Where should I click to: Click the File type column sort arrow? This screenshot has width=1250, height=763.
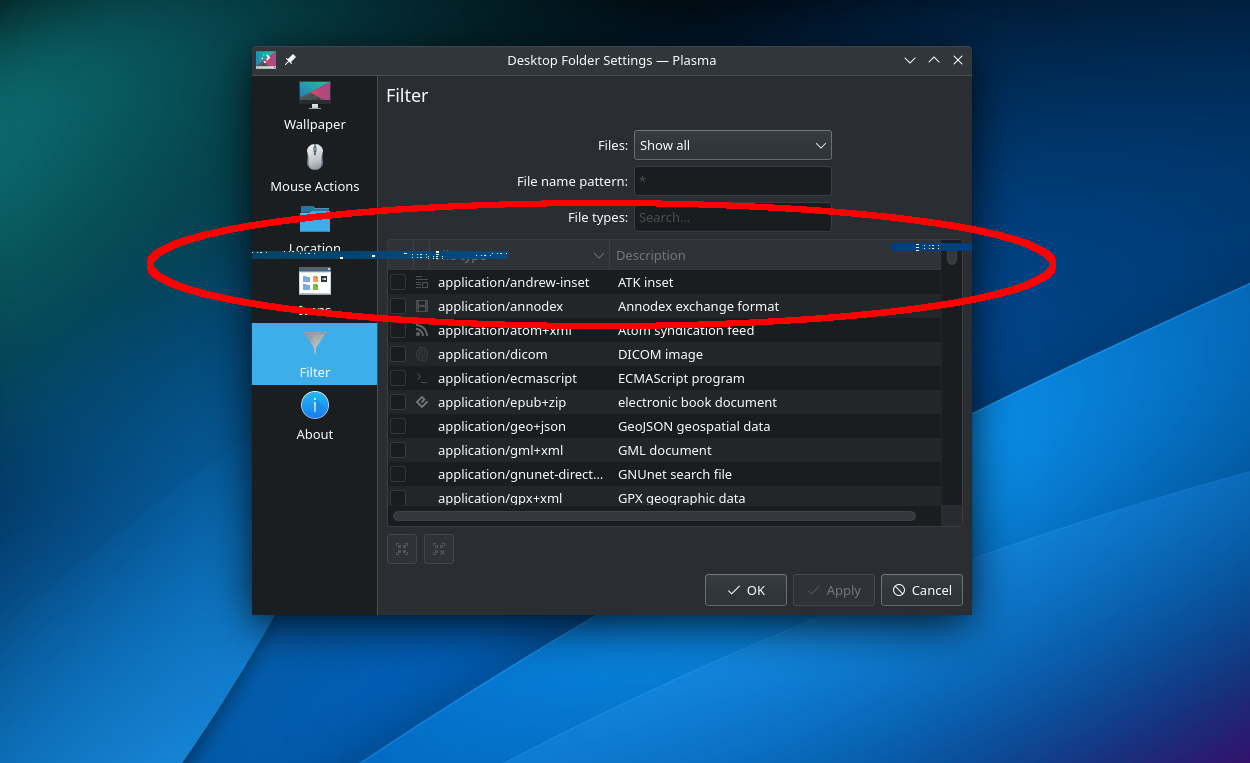click(598, 255)
